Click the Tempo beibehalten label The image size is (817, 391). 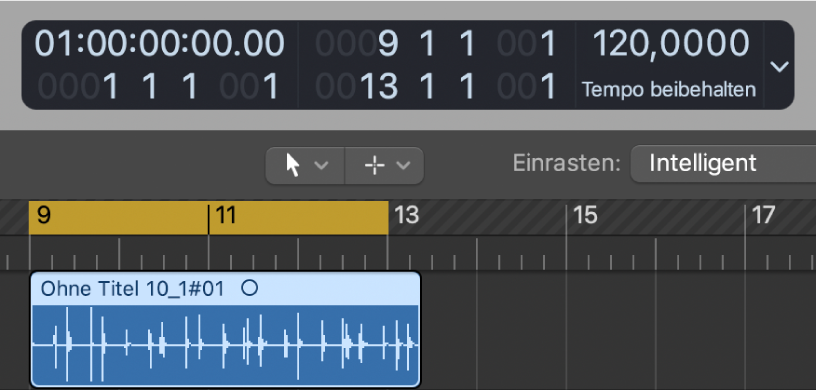(x=669, y=90)
